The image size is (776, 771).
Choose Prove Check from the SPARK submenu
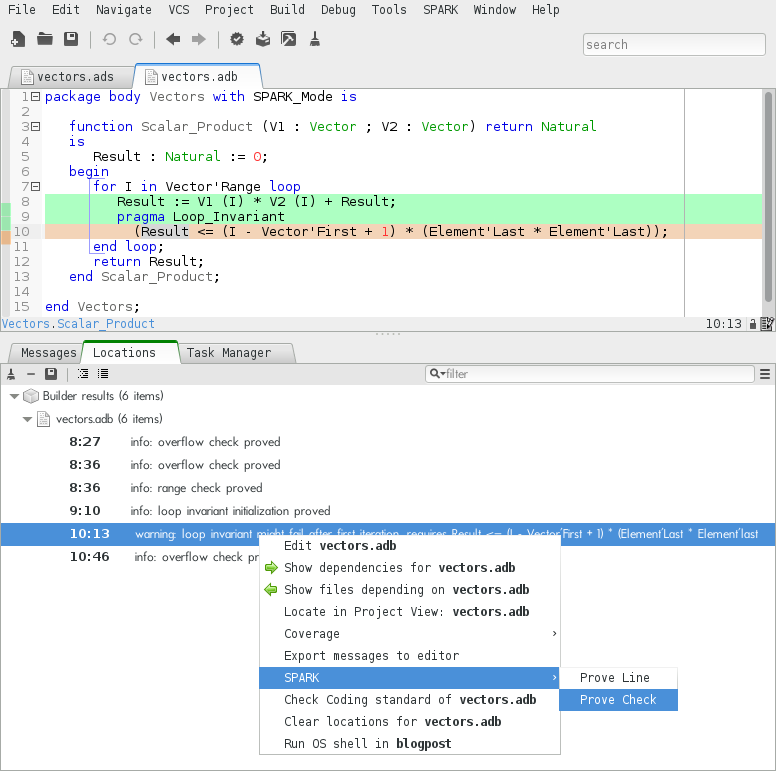click(617, 700)
